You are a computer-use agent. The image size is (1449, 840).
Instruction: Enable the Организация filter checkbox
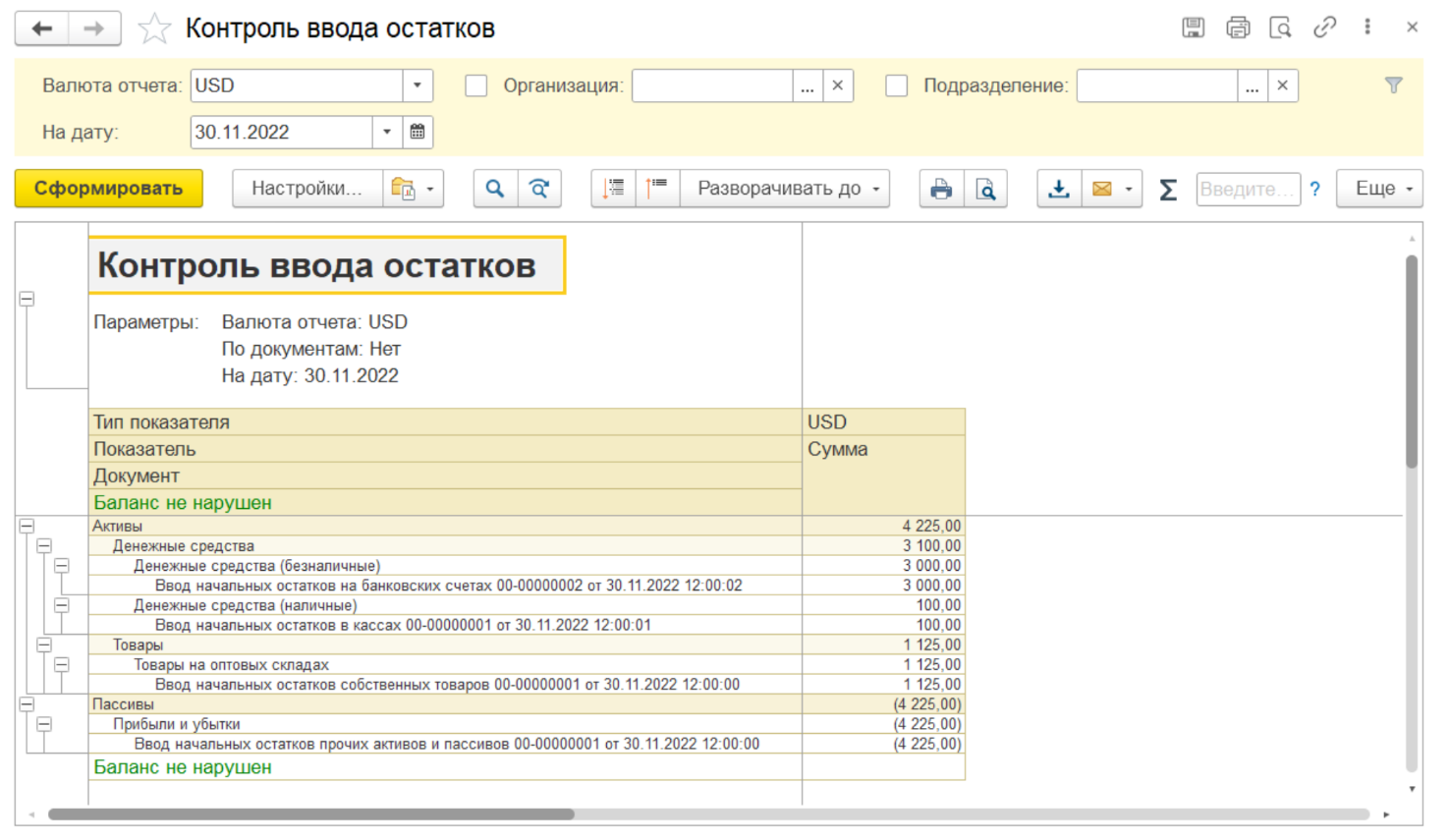476,86
